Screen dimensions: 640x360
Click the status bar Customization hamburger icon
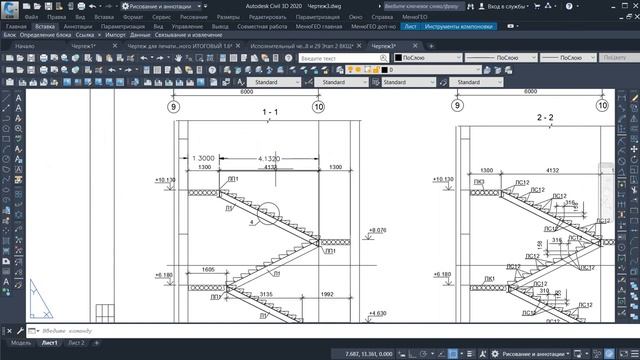click(635, 354)
